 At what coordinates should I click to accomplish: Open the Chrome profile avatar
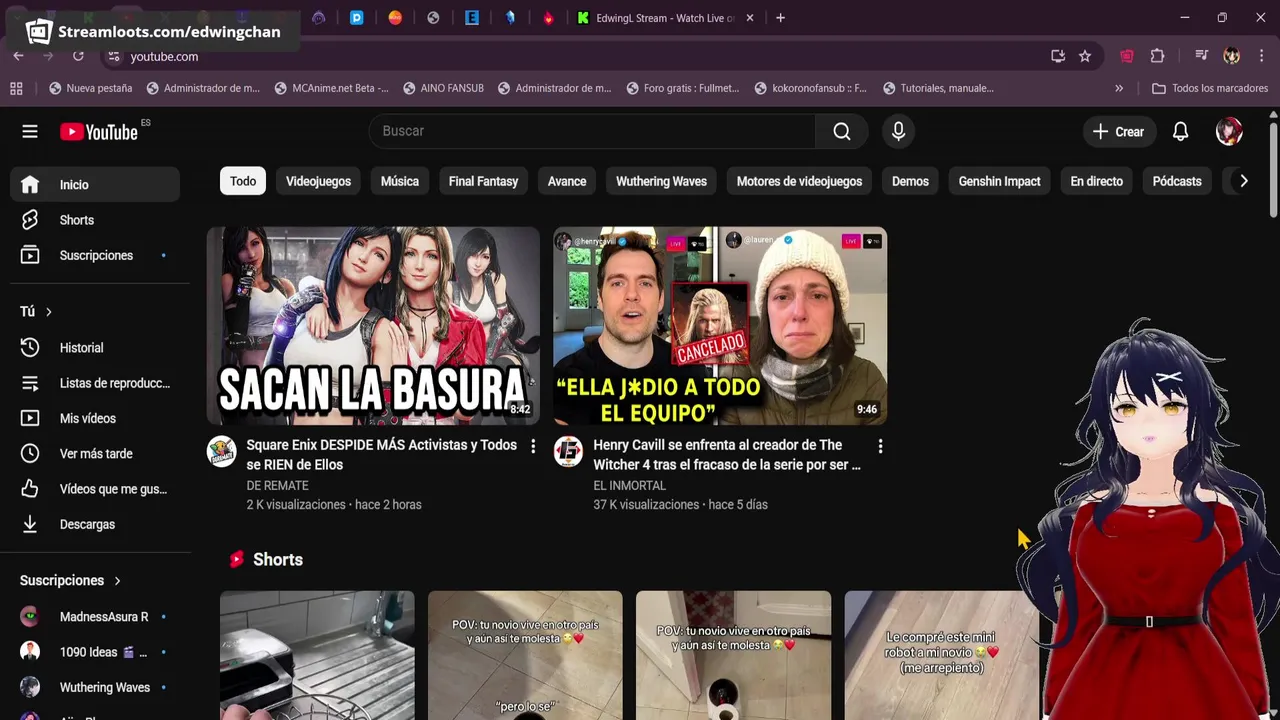pos(1232,56)
